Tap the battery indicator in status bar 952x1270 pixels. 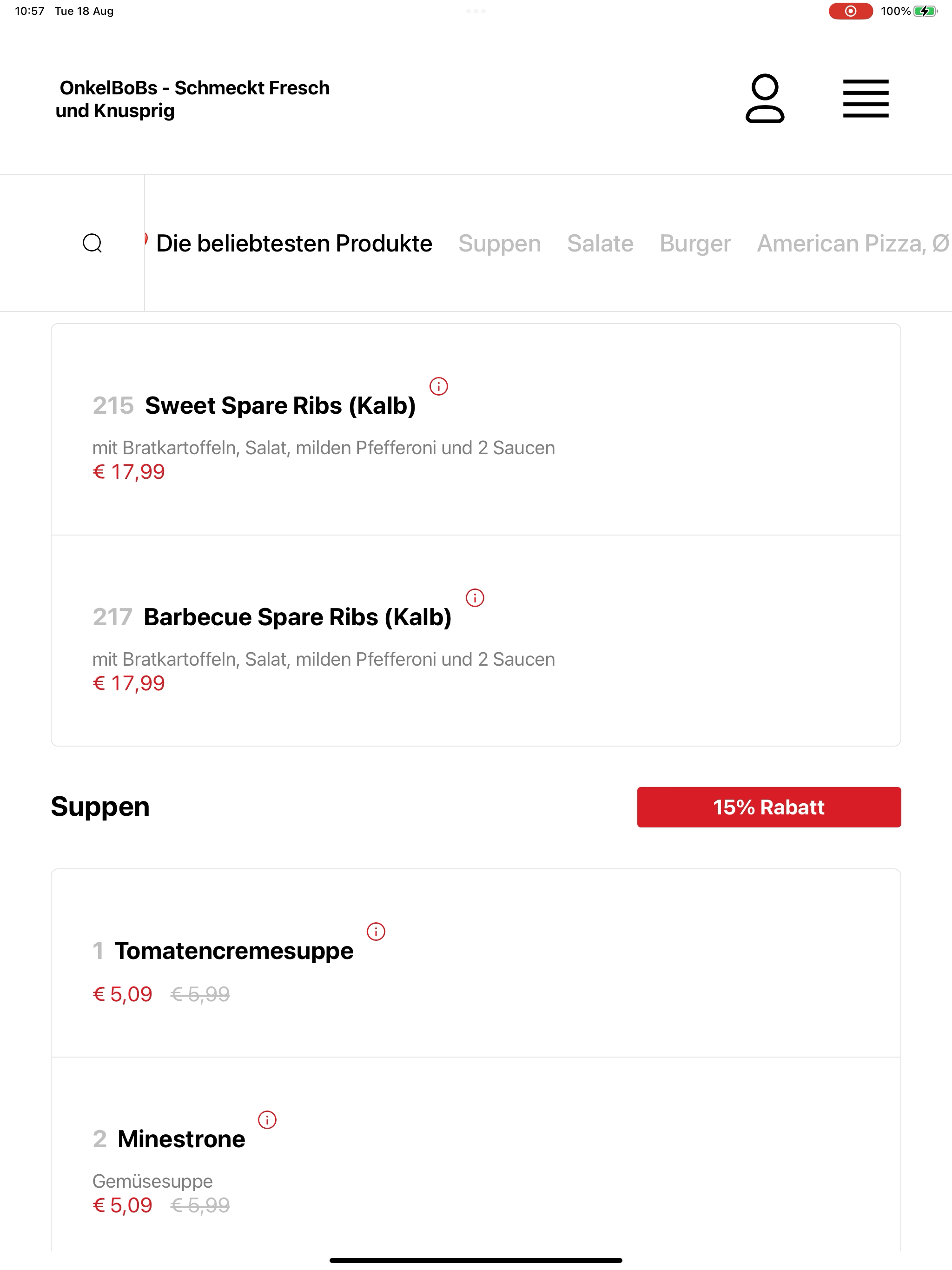point(925,11)
